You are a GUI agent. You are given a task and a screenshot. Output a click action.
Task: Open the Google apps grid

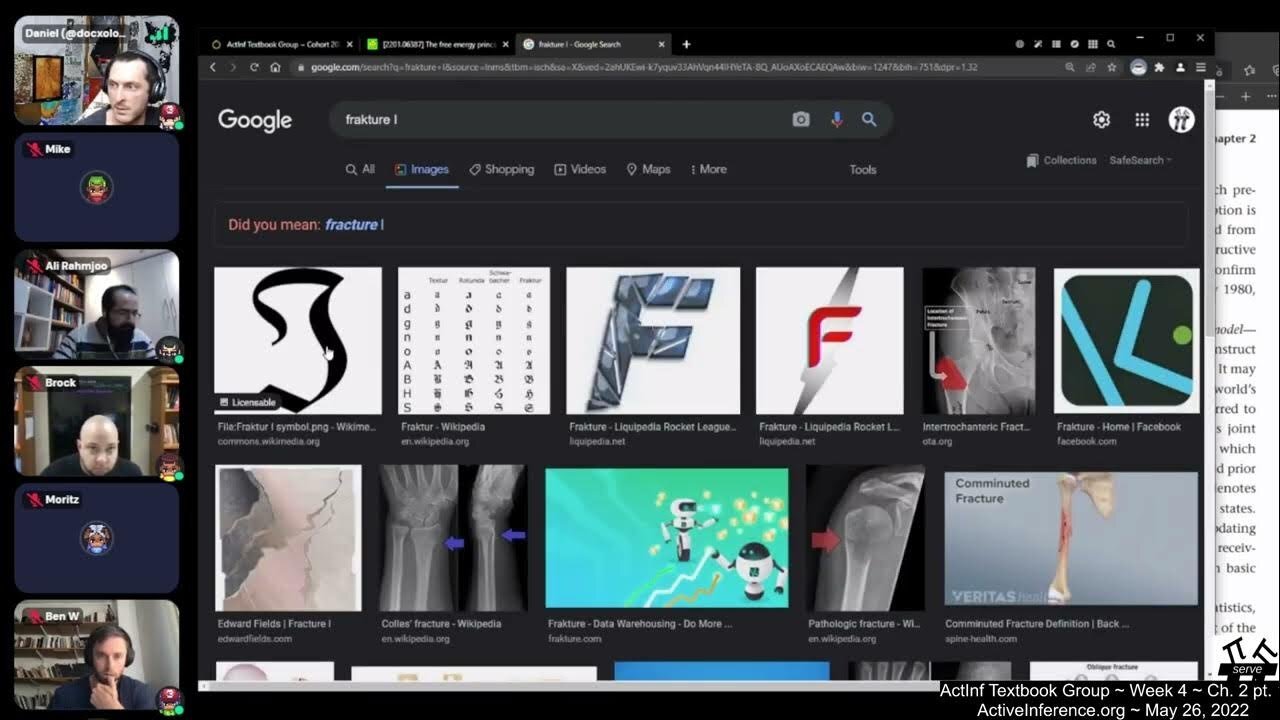(x=1142, y=120)
